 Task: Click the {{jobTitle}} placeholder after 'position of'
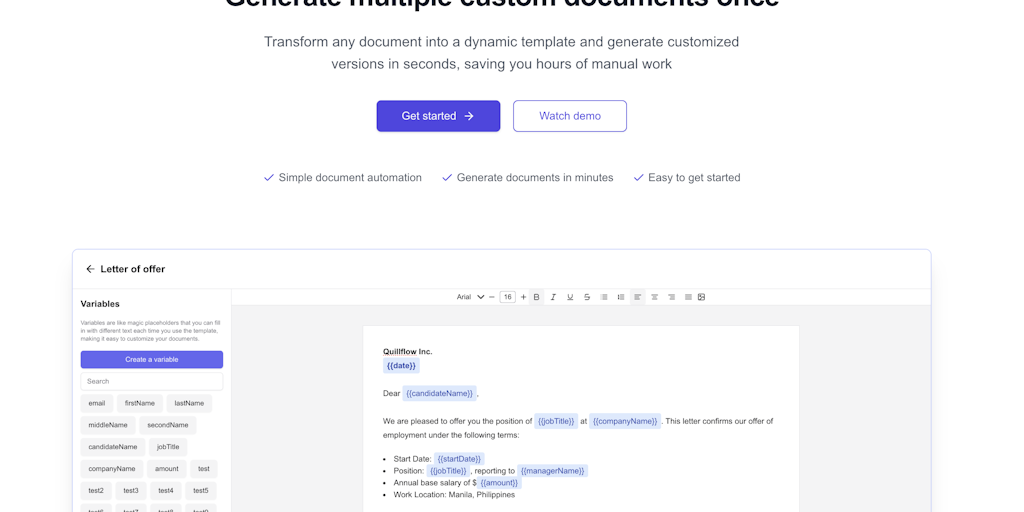[556, 421]
